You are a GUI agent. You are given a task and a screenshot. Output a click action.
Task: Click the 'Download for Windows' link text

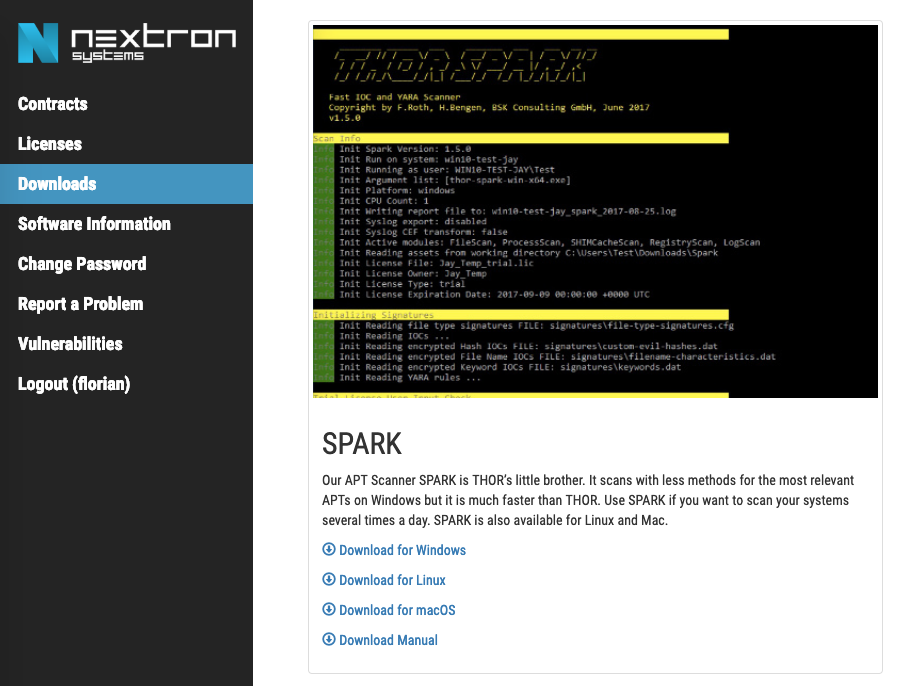coord(402,550)
